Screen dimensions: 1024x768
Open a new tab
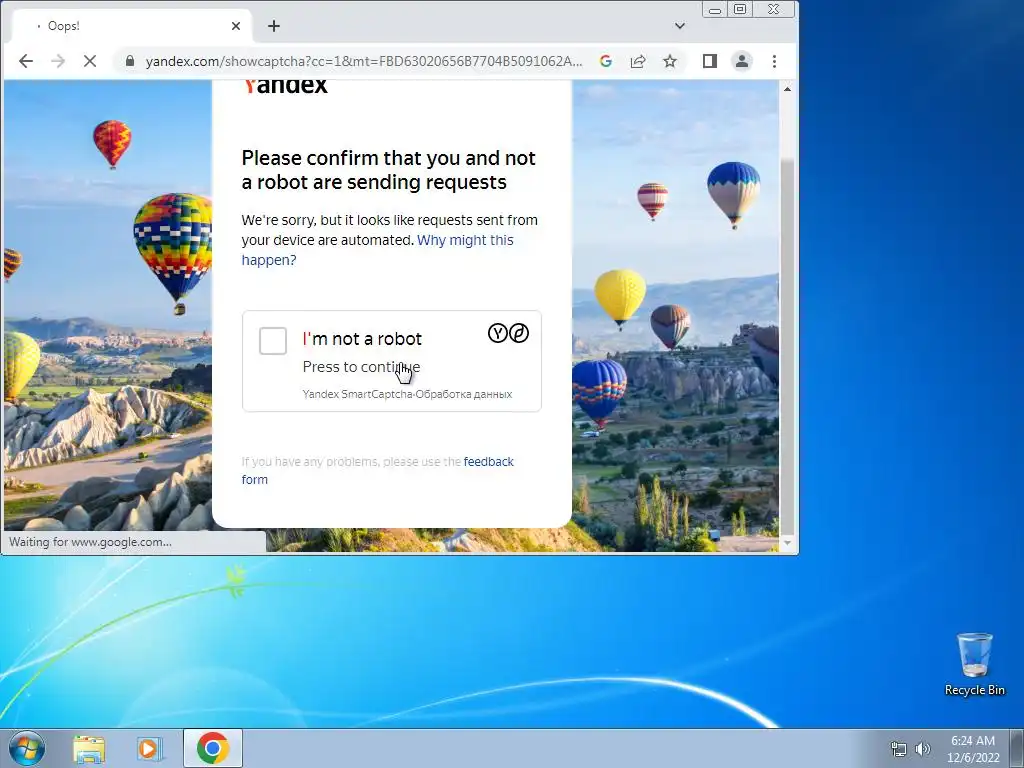(x=274, y=26)
